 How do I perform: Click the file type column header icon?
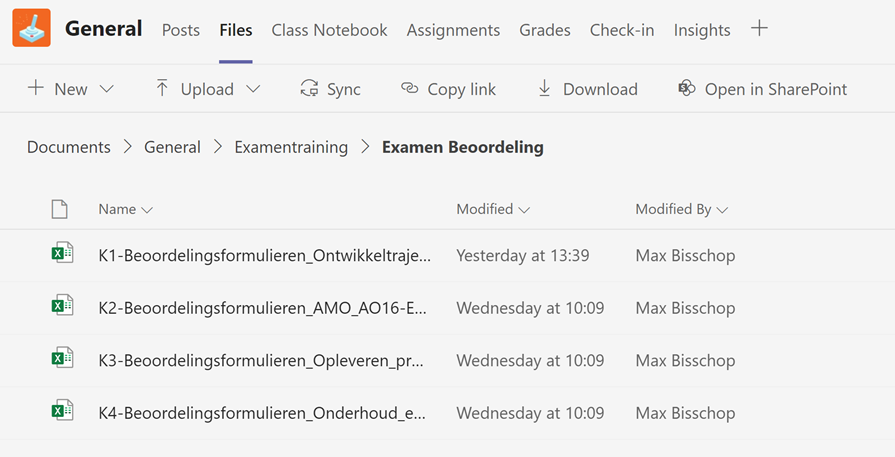(59, 209)
